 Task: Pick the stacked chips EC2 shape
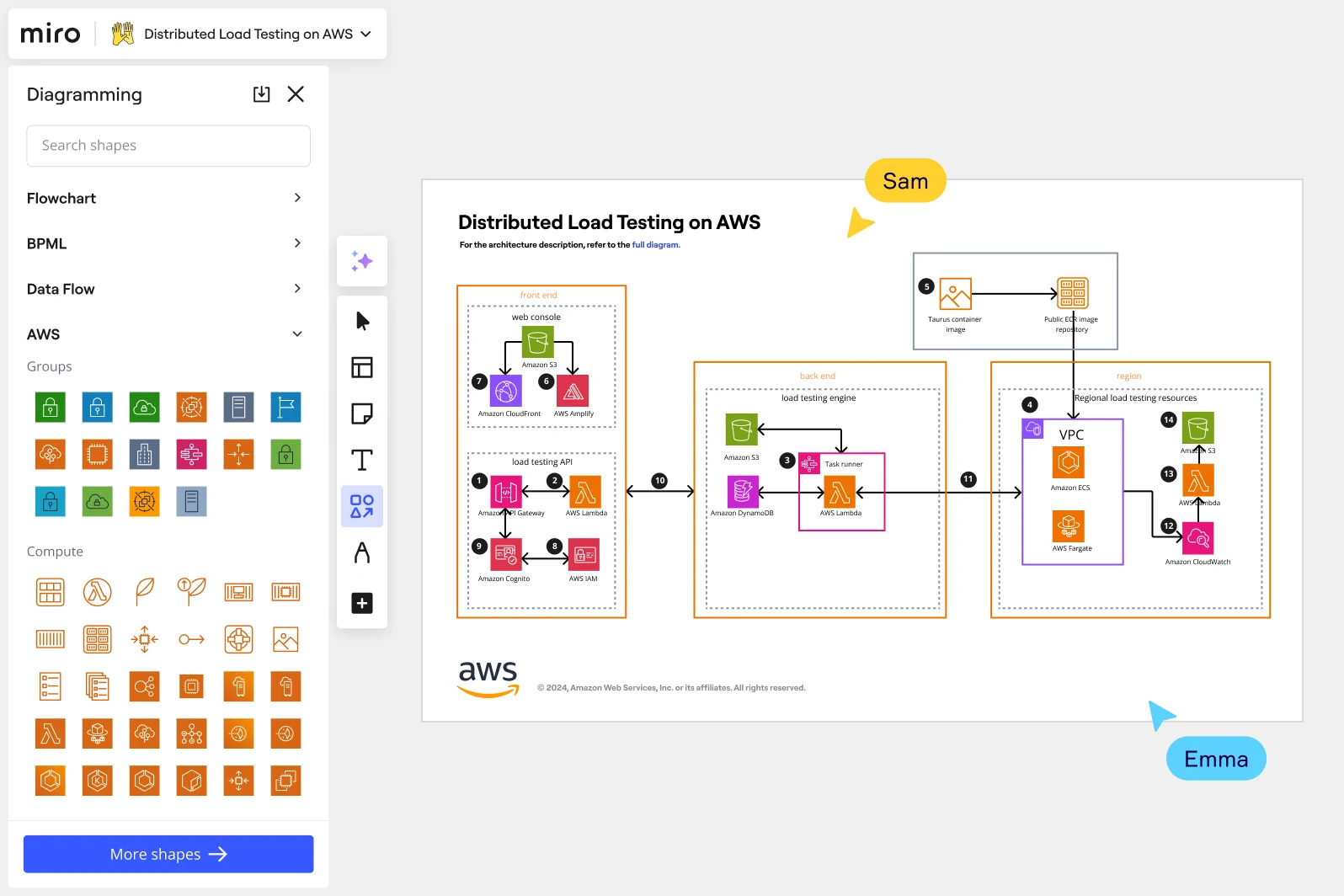point(286,781)
